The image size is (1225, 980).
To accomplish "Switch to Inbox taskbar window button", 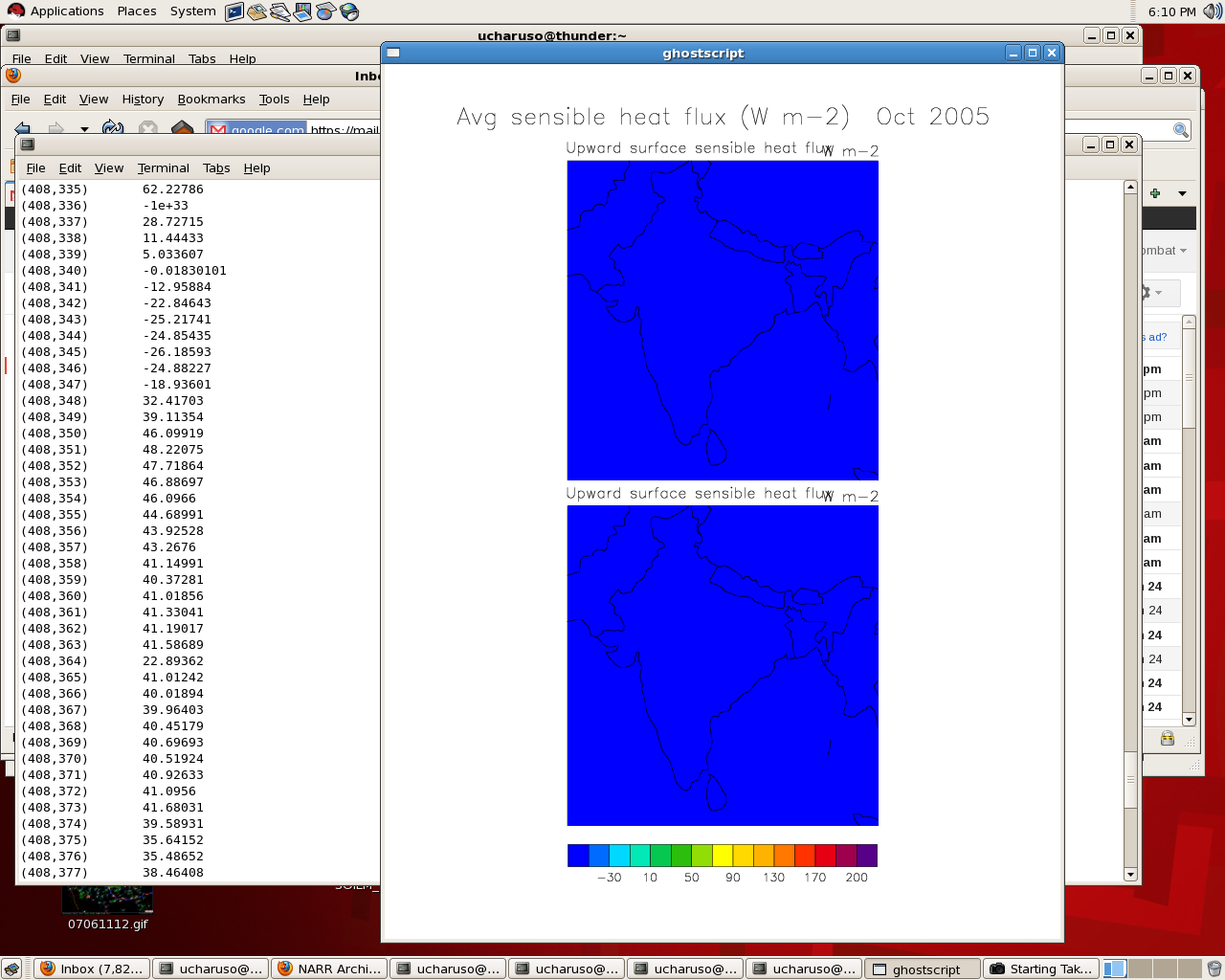I will click(92, 969).
